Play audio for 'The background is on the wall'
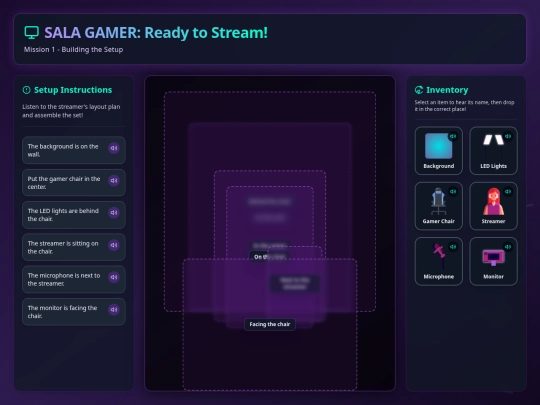Screen dimensions: 540x405 coord(114,148)
